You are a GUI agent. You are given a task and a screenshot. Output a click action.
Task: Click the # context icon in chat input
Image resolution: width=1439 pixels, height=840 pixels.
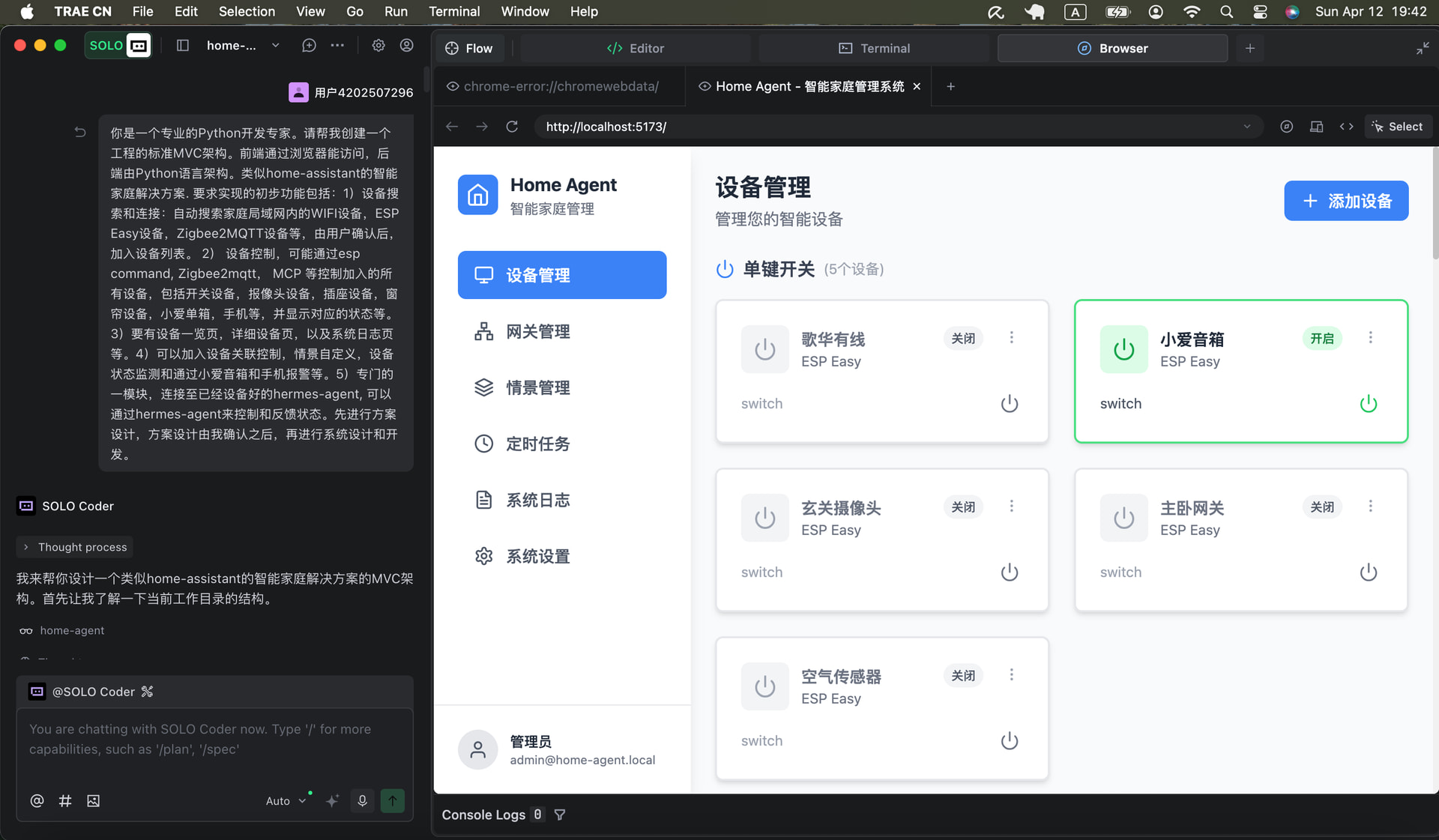tap(65, 801)
